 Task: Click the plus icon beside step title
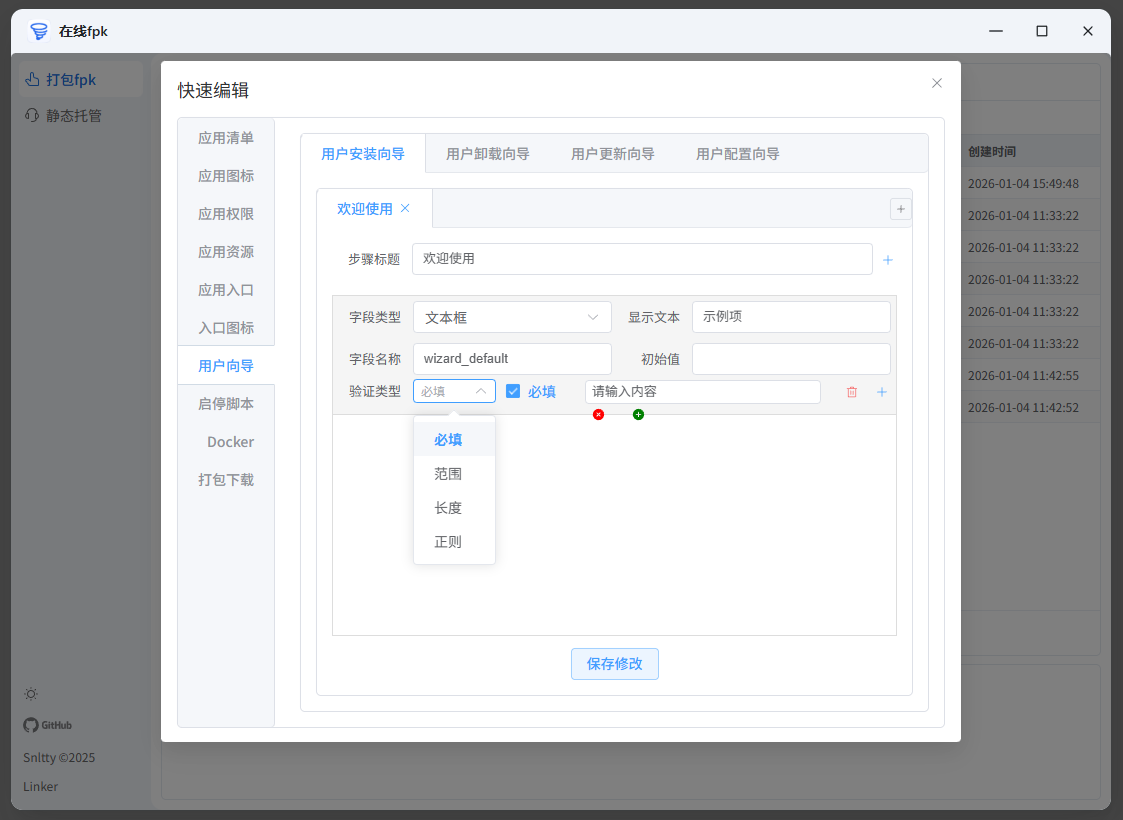click(887, 260)
